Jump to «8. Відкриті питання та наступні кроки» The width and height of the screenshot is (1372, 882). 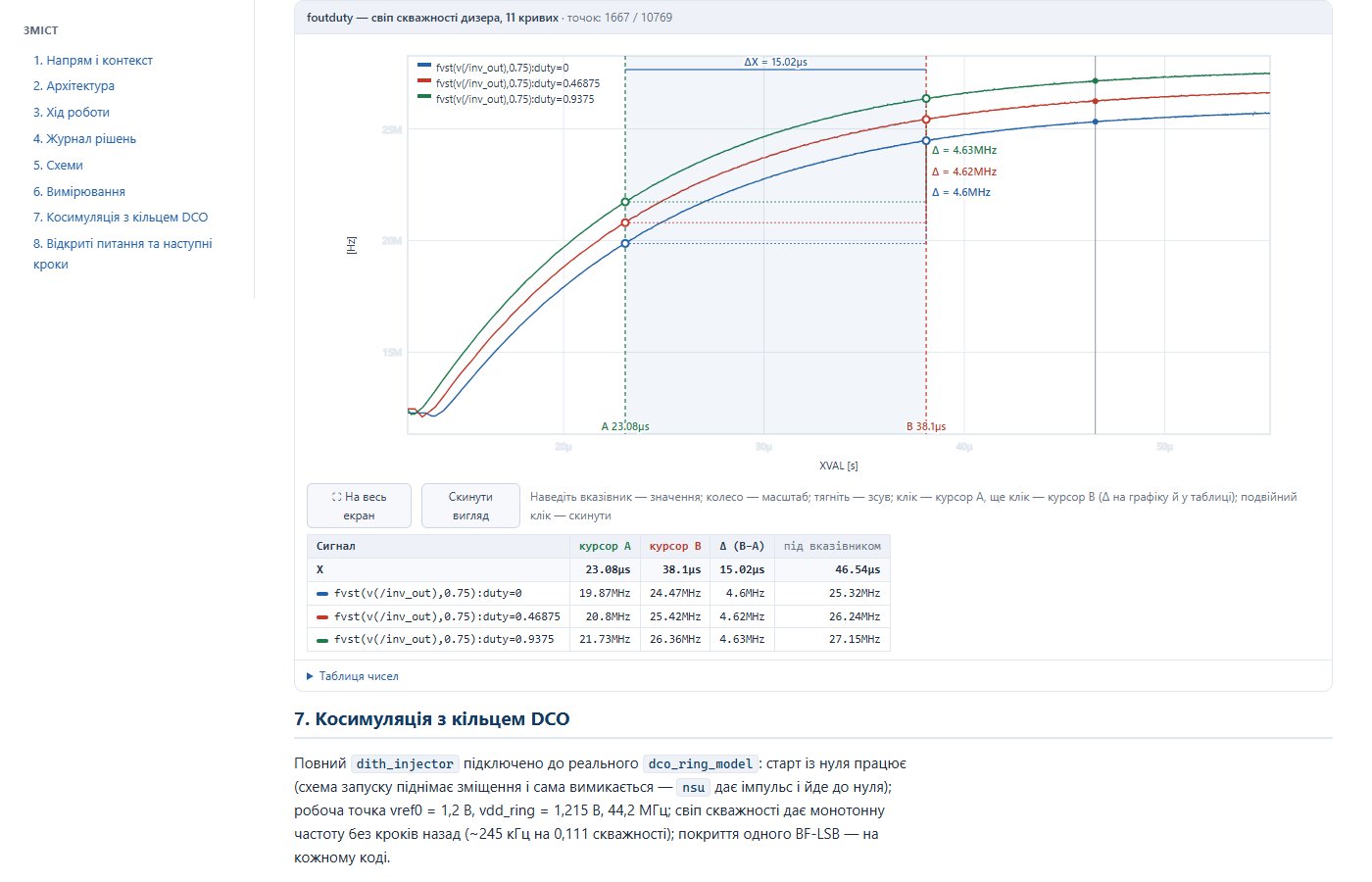point(122,254)
